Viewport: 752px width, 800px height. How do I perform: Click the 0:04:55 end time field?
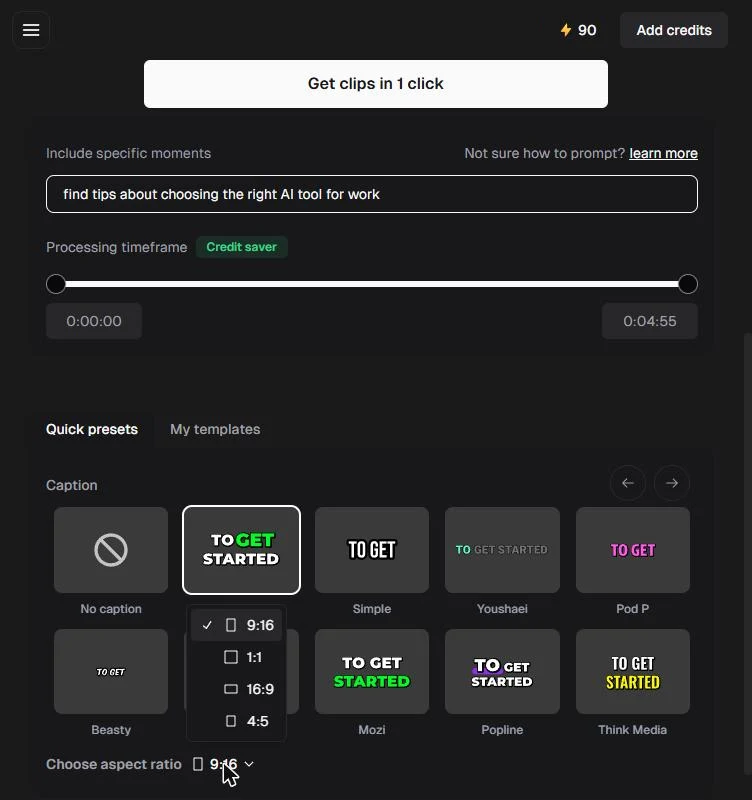click(649, 321)
